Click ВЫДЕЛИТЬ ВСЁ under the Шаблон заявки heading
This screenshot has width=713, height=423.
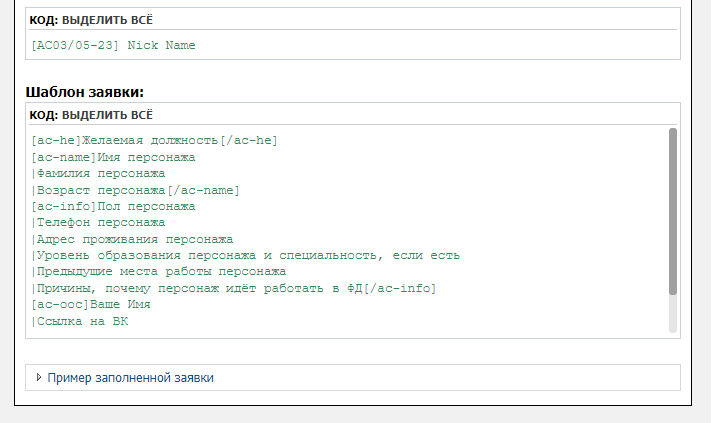pyautogui.click(x=107, y=115)
